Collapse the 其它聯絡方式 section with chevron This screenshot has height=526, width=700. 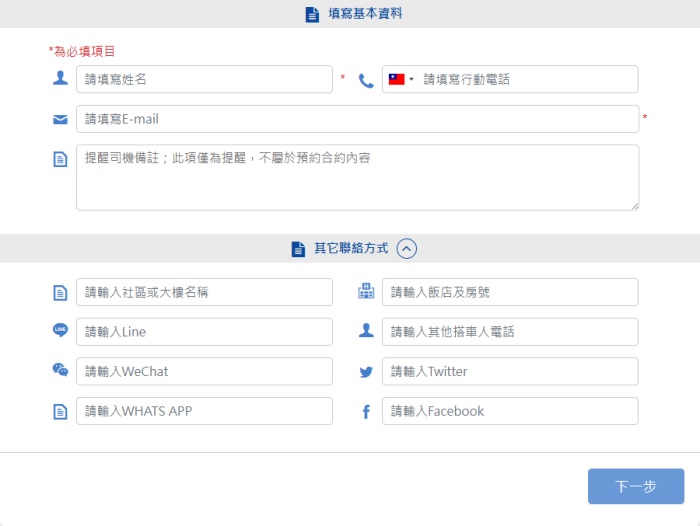407,249
